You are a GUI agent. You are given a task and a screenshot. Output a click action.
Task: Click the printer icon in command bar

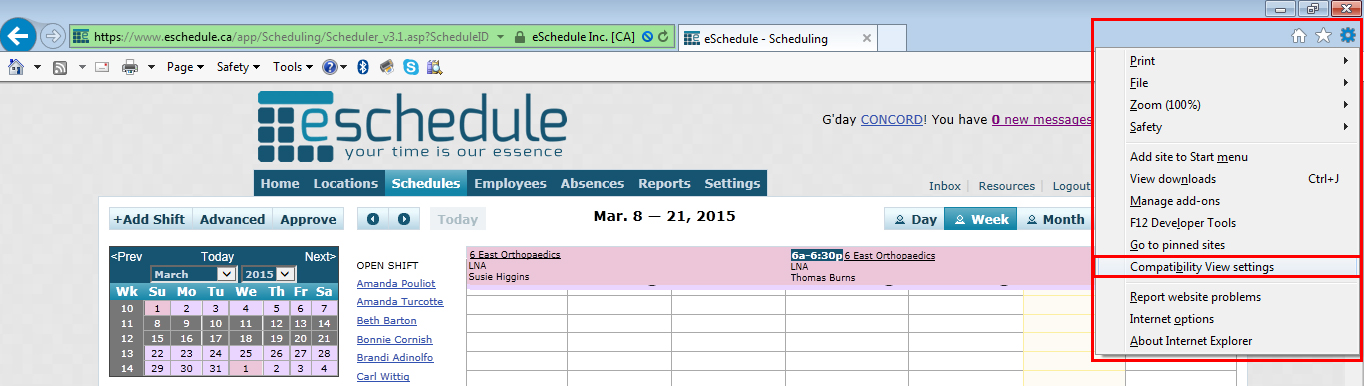pyautogui.click(x=129, y=67)
